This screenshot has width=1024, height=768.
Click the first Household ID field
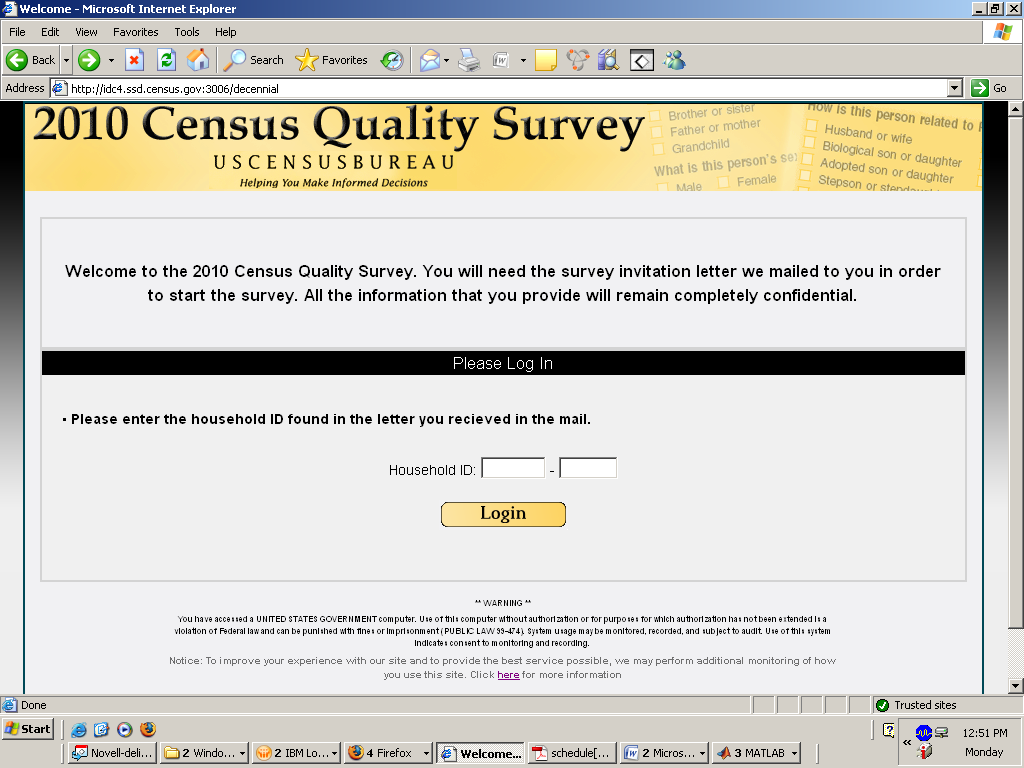pyautogui.click(x=513, y=468)
